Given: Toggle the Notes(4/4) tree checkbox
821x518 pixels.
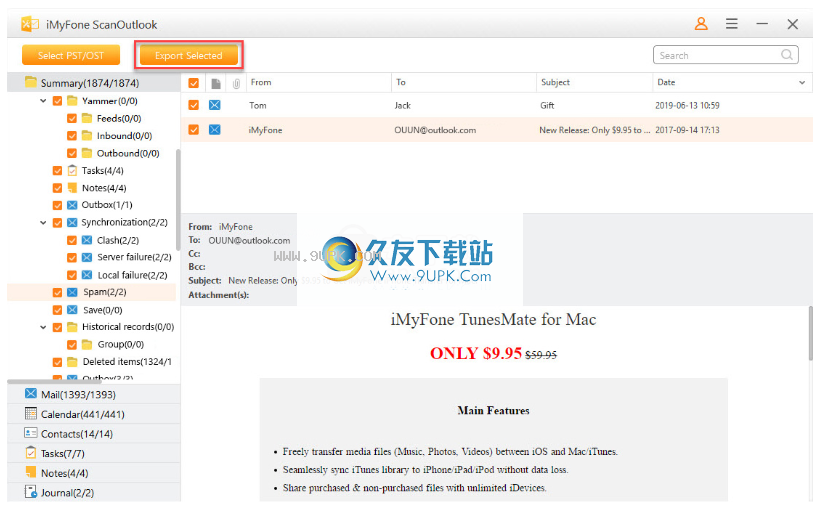Looking at the screenshot, I should tap(58, 188).
